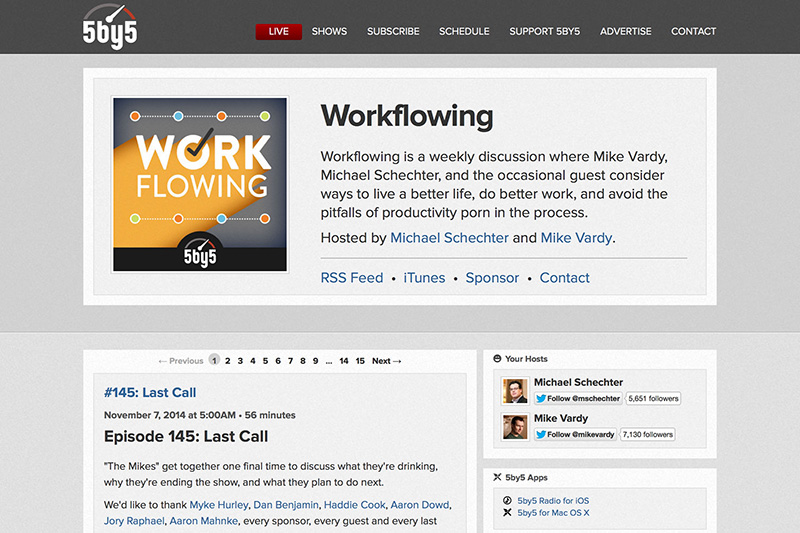Go to pagination page 7
The image size is (800, 533).
point(290,361)
